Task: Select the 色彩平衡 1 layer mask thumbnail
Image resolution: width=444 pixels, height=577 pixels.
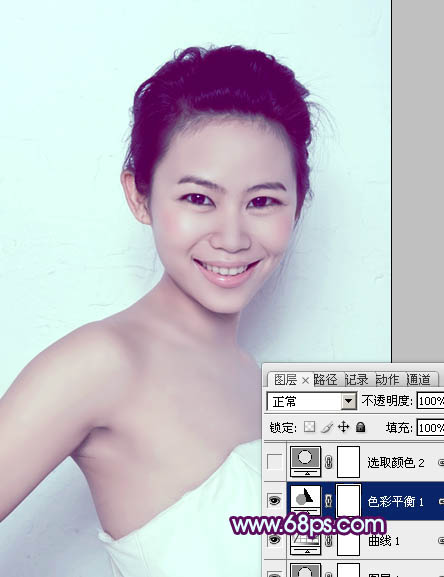Action: (x=348, y=500)
